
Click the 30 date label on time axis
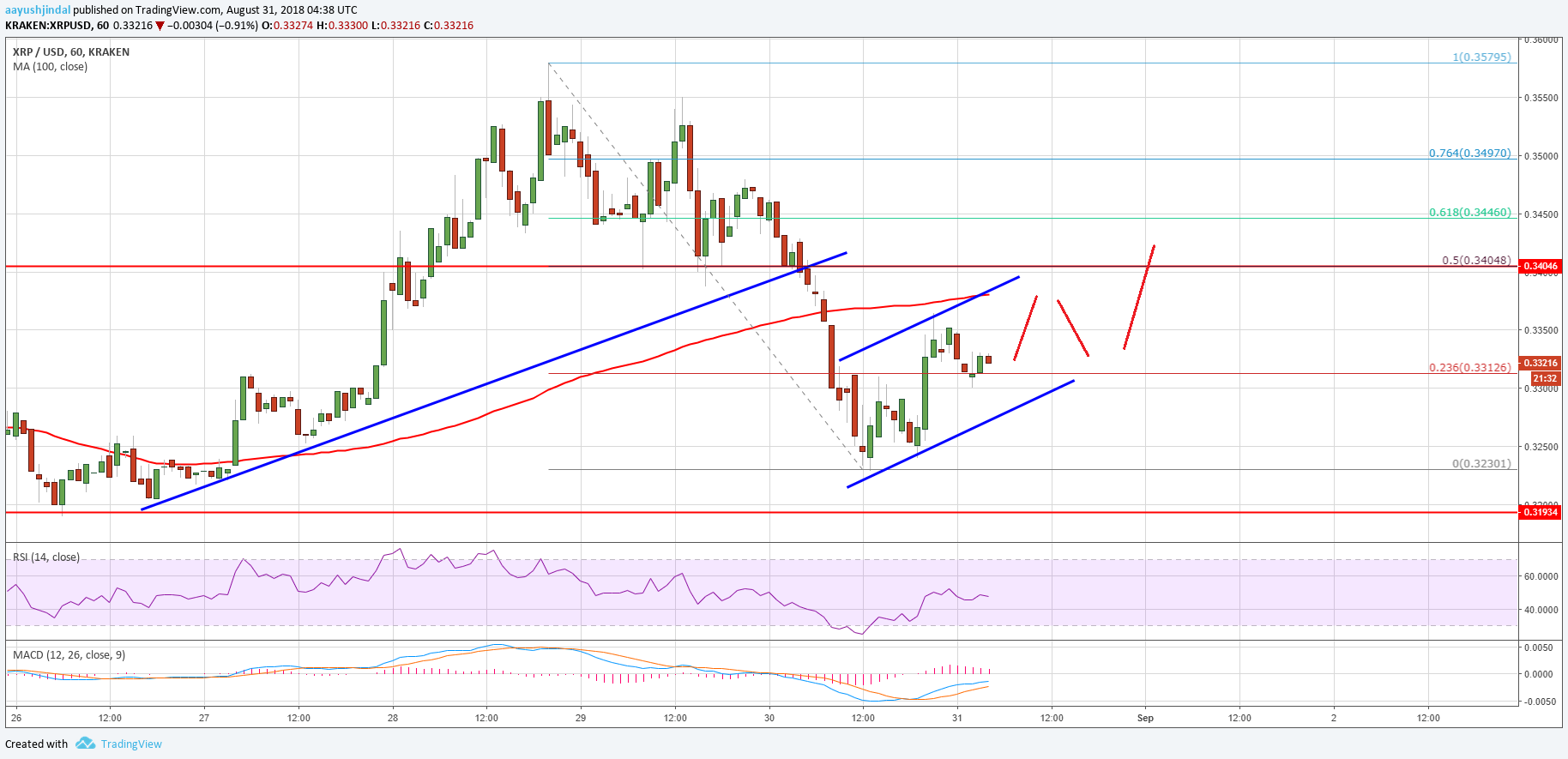[x=769, y=719]
